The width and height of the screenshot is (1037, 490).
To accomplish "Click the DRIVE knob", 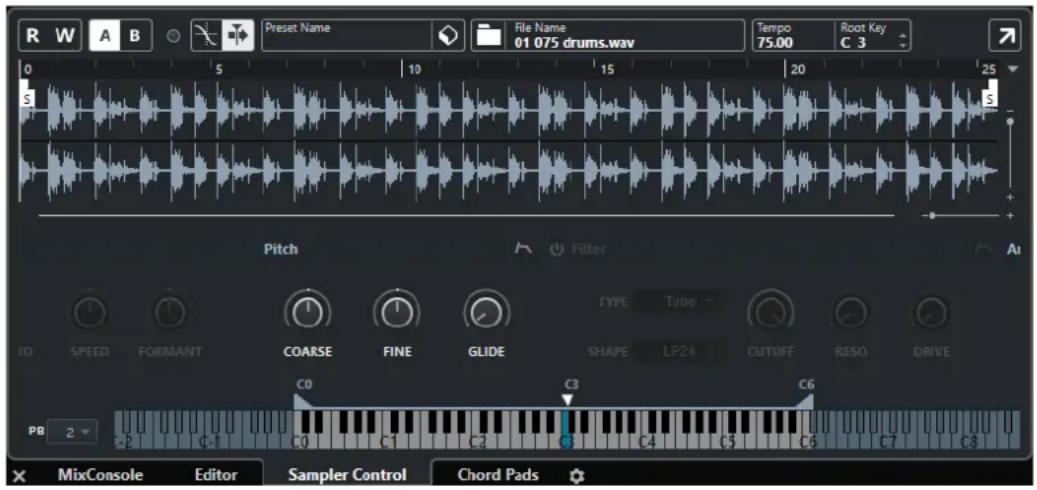I will (x=931, y=312).
